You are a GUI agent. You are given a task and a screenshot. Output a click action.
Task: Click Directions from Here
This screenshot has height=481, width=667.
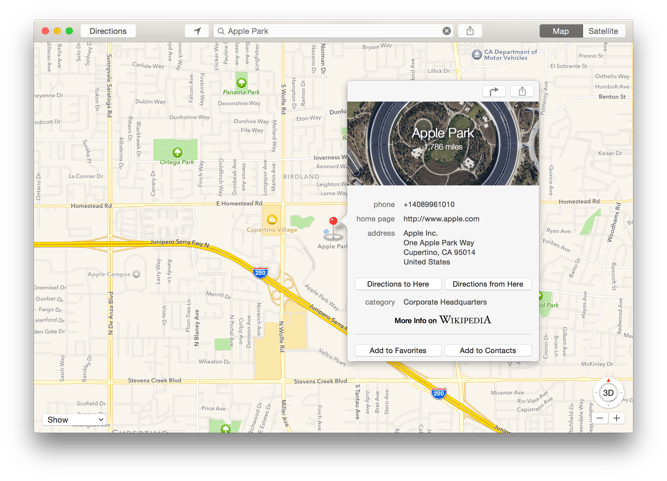(x=487, y=284)
